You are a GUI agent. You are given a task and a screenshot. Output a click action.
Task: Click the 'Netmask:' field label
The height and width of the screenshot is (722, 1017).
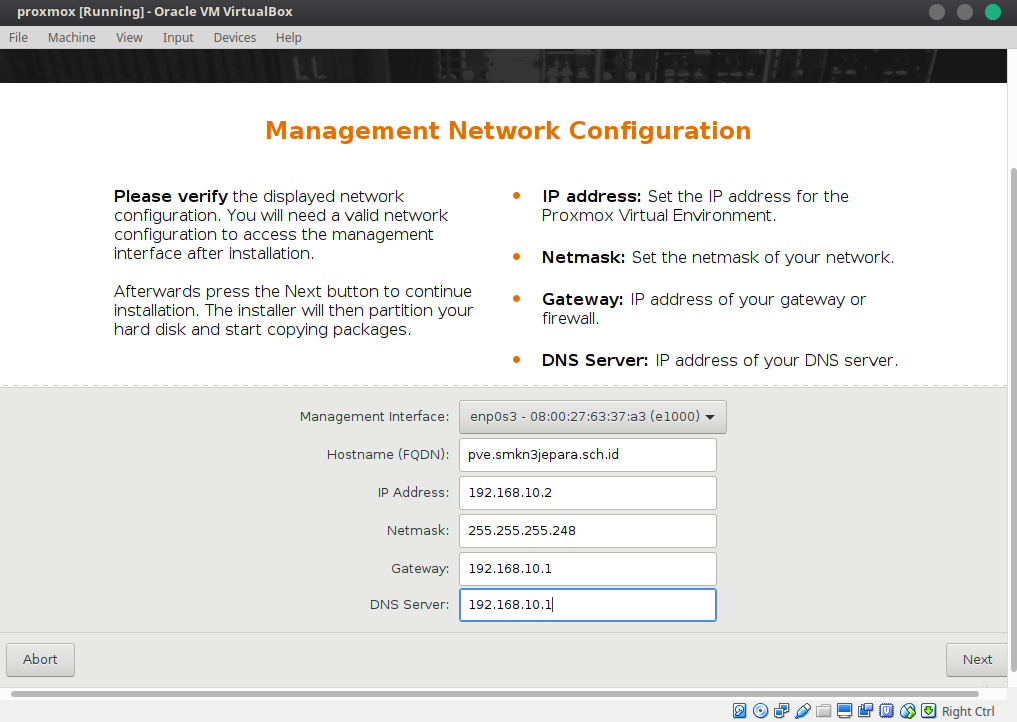pyautogui.click(x=418, y=531)
